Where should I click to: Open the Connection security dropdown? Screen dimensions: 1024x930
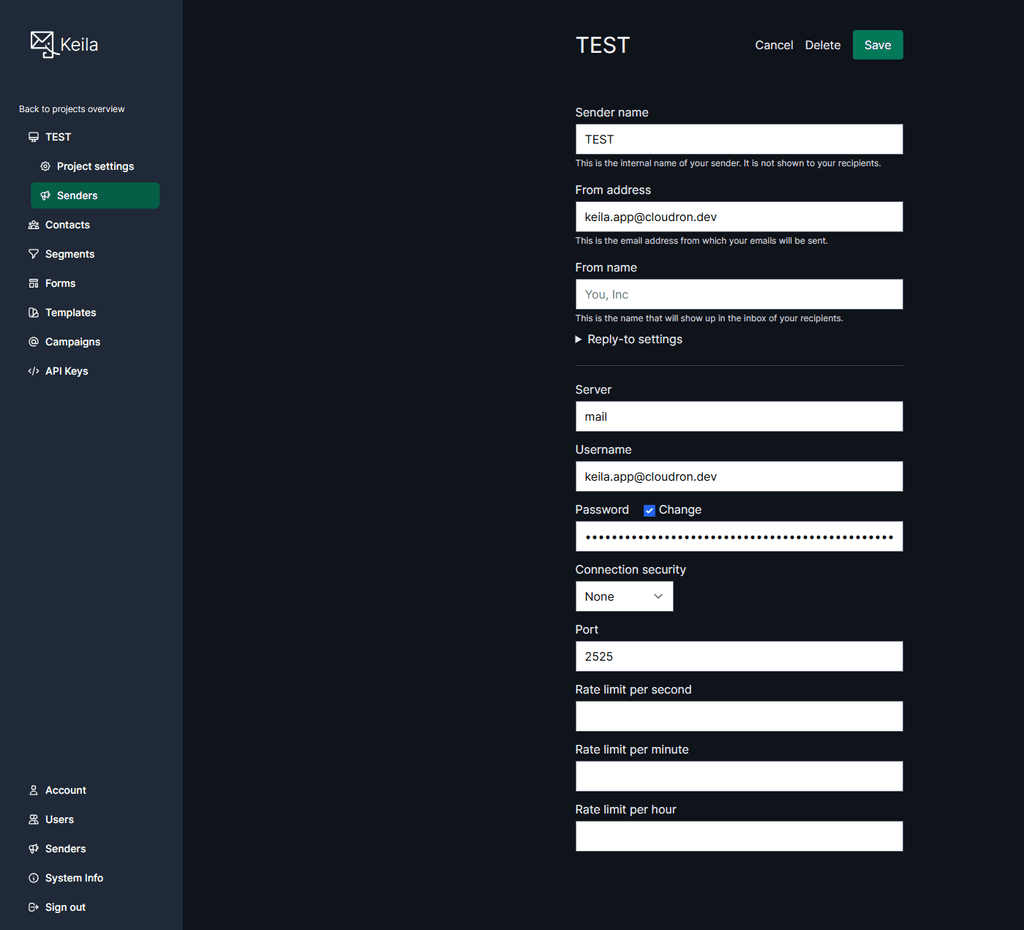624,596
